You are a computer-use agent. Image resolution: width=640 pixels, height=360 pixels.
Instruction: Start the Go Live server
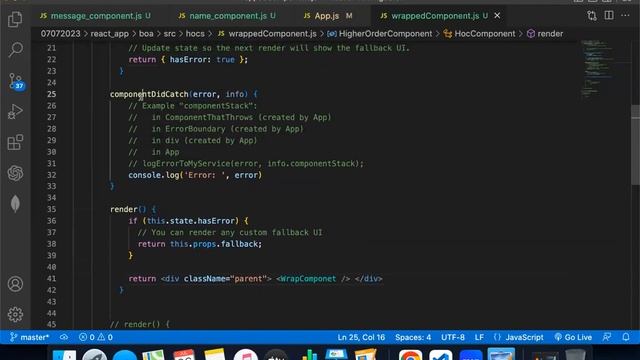573,337
